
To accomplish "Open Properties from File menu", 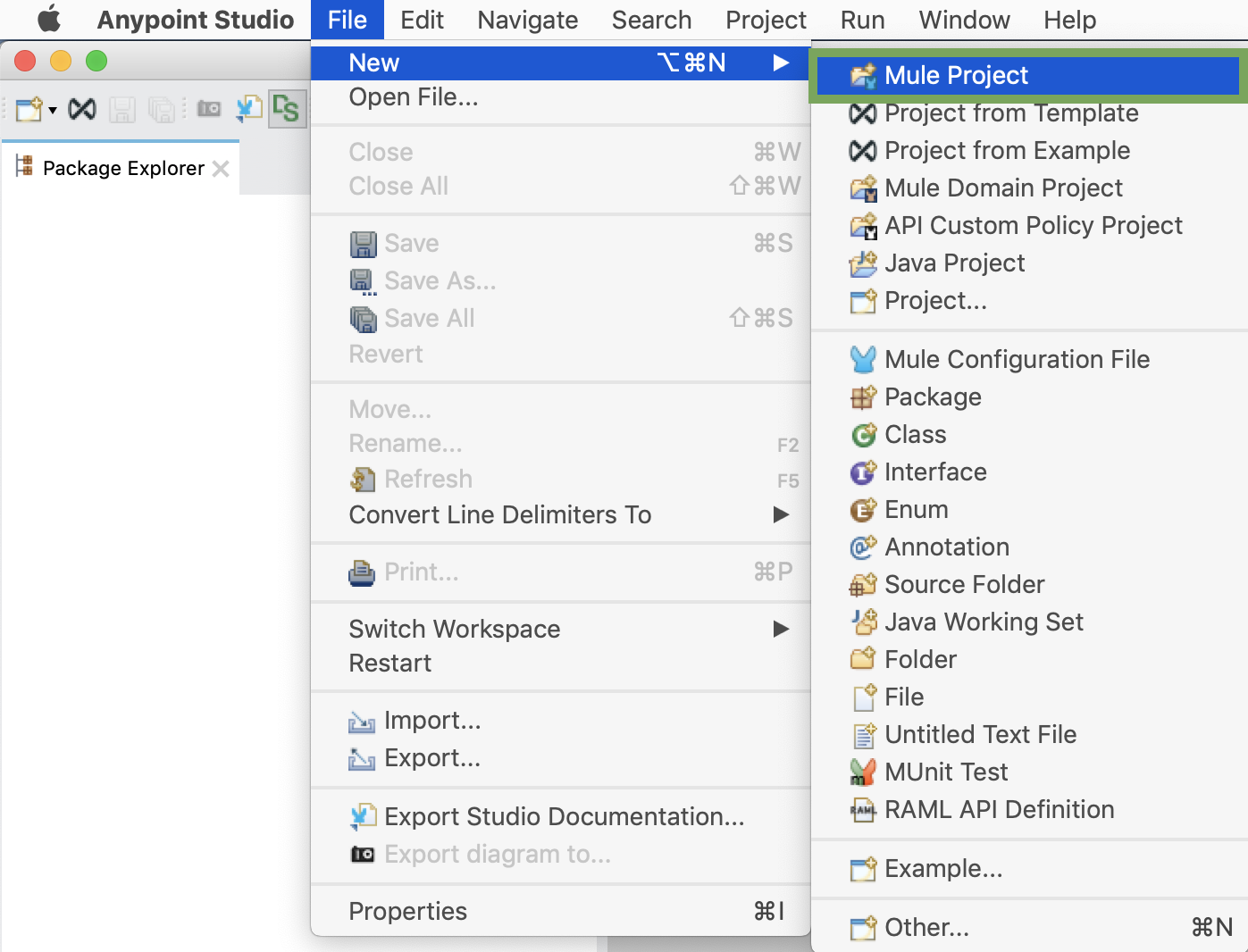I will pos(560,911).
